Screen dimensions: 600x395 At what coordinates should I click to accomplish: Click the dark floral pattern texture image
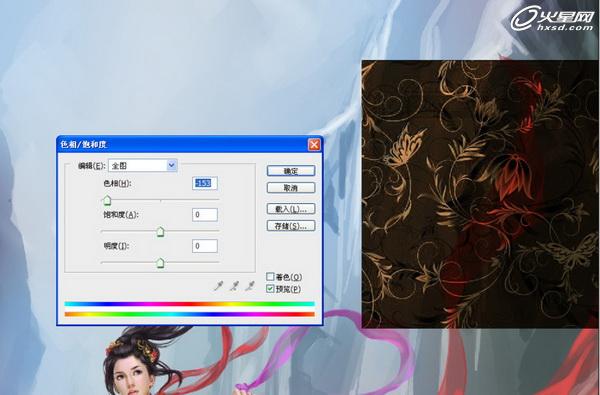coord(481,194)
